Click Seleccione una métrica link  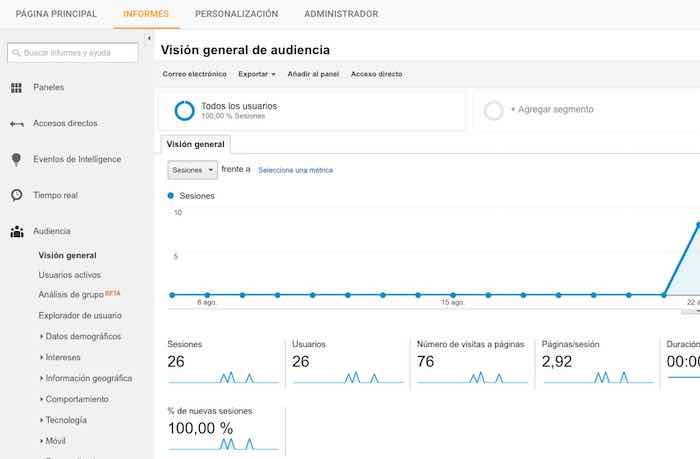pos(295,170)
